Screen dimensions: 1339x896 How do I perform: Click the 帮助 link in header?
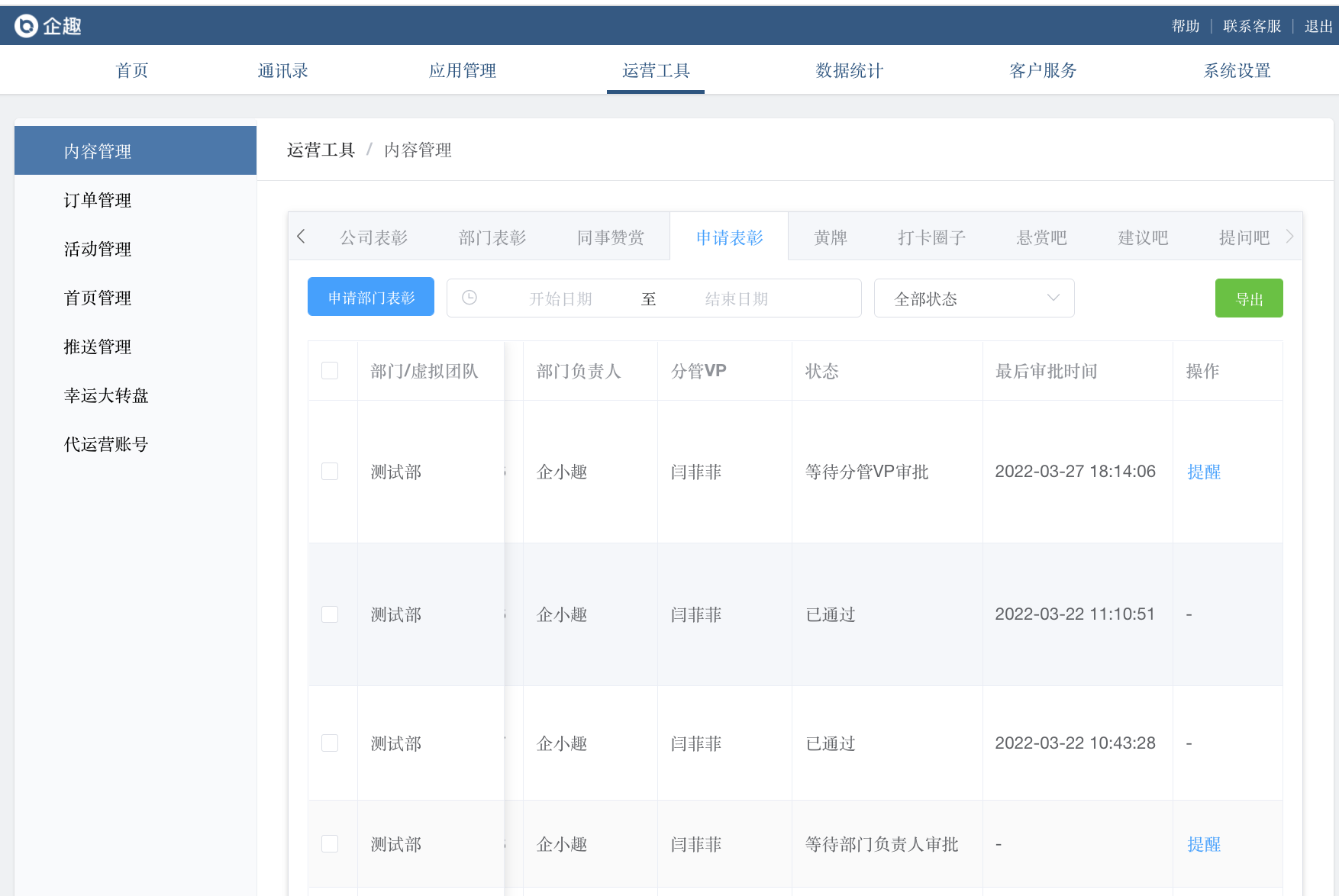coord(1186,26)
